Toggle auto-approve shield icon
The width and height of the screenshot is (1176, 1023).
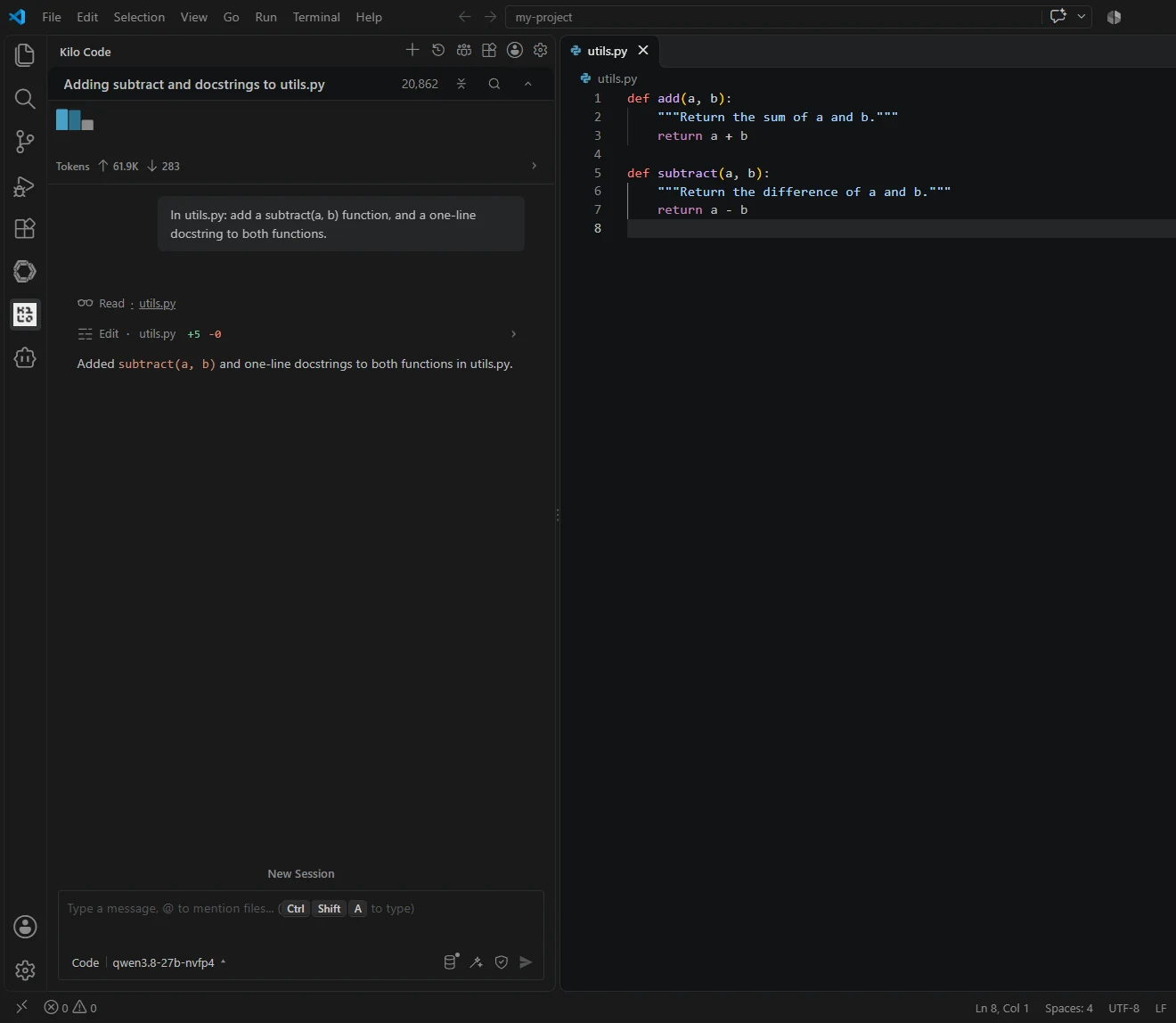pos(502,962)
